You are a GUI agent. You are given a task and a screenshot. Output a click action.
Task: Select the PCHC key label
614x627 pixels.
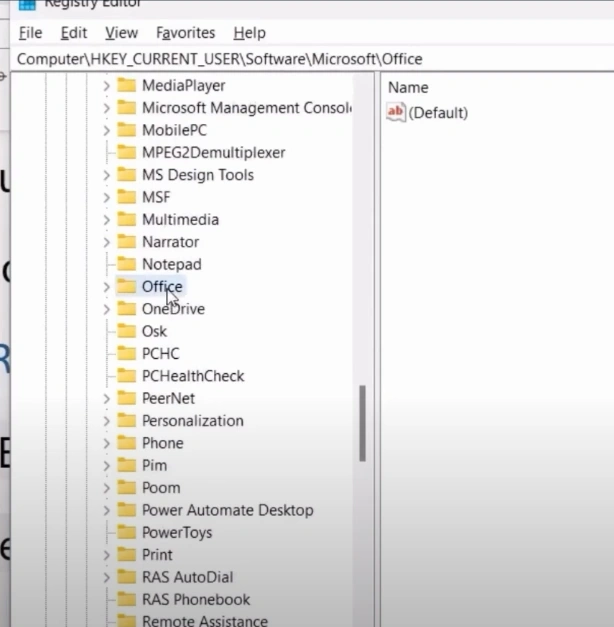pos(161,354)
